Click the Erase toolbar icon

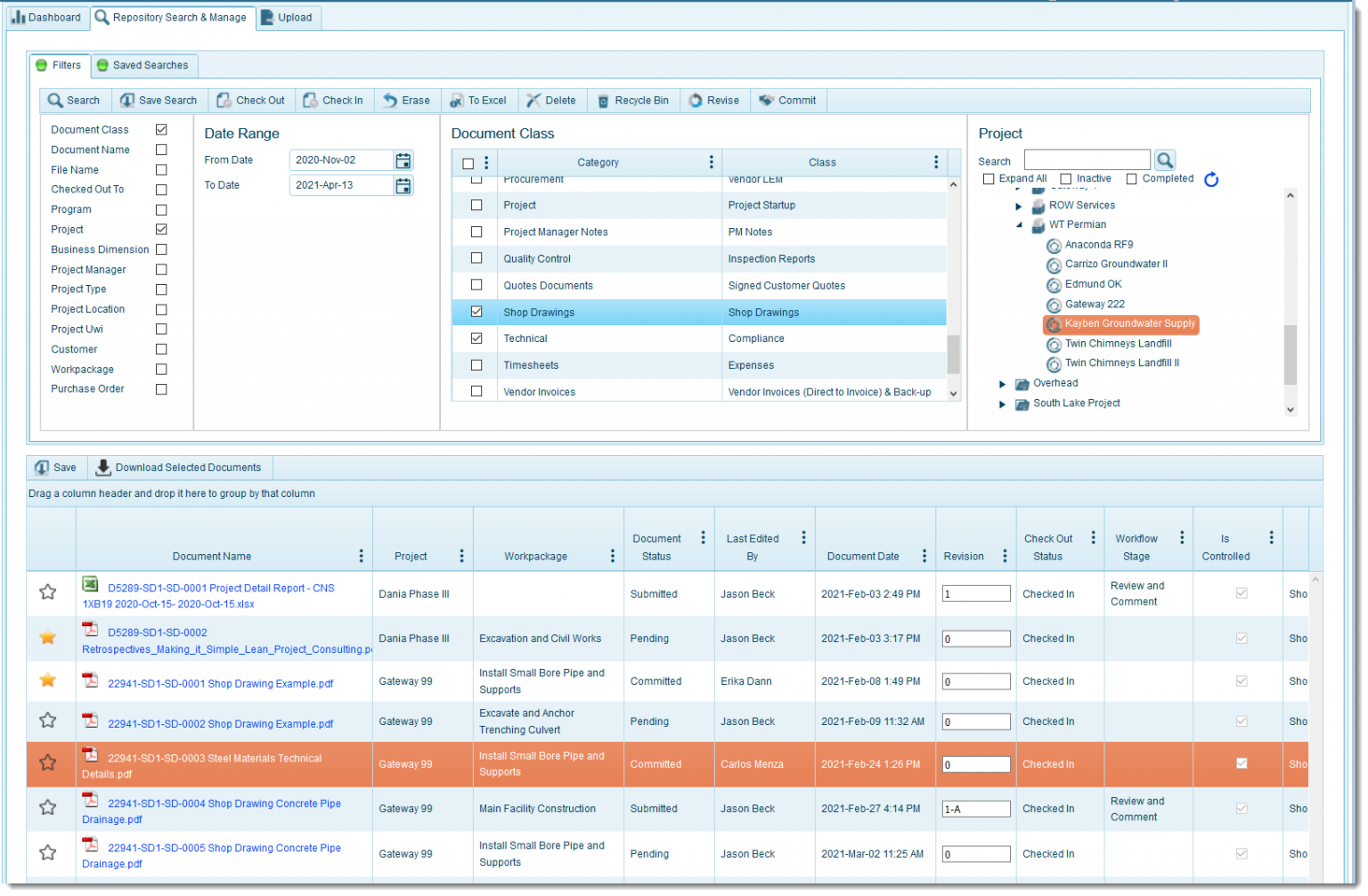click(391, 100)
